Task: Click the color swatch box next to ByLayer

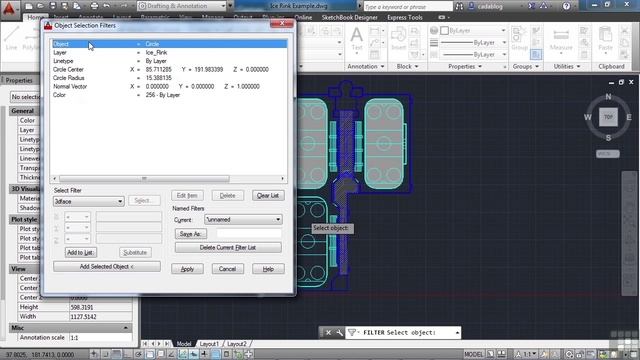Action: pos(445,31)
